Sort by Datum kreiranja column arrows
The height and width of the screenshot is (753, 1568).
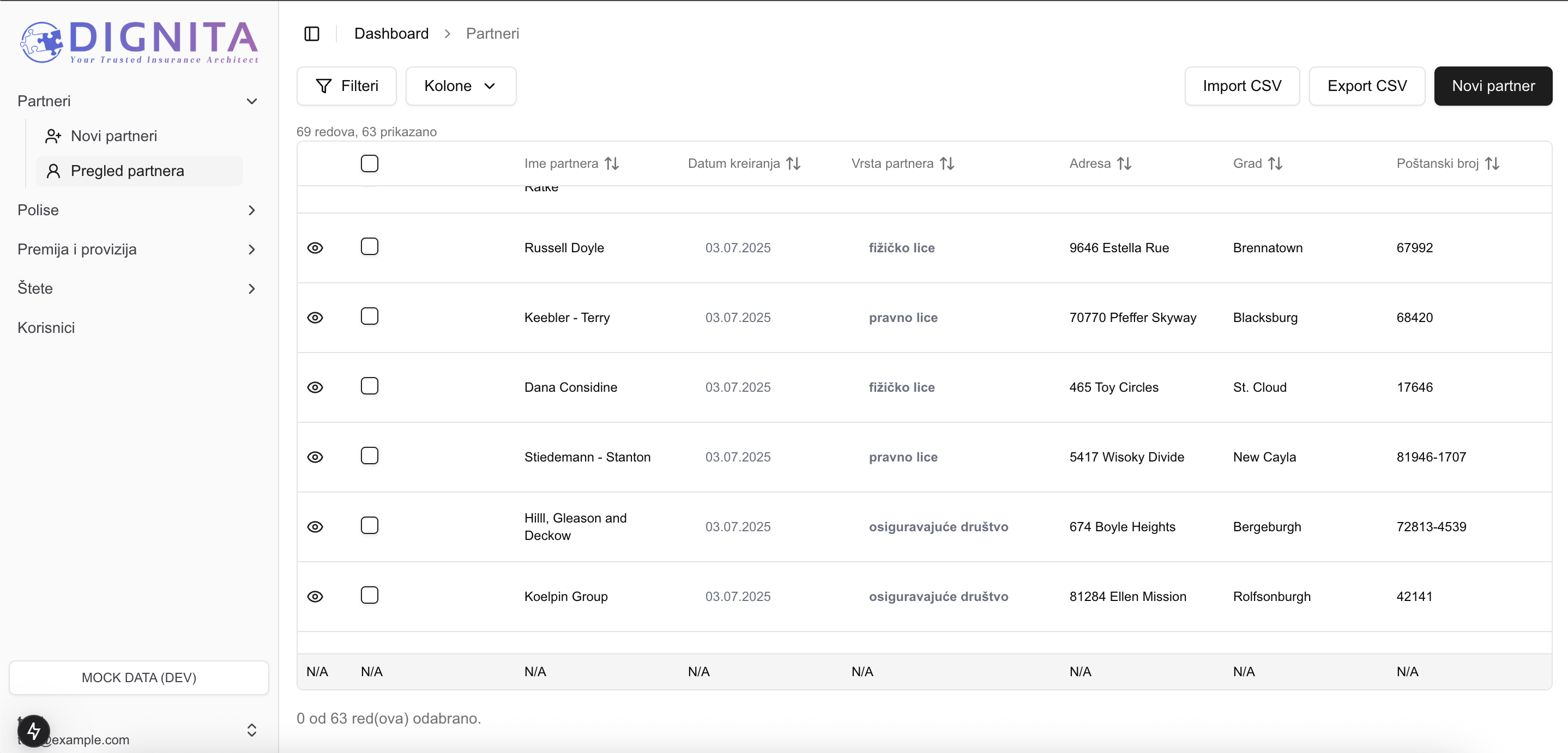(793, 163)
